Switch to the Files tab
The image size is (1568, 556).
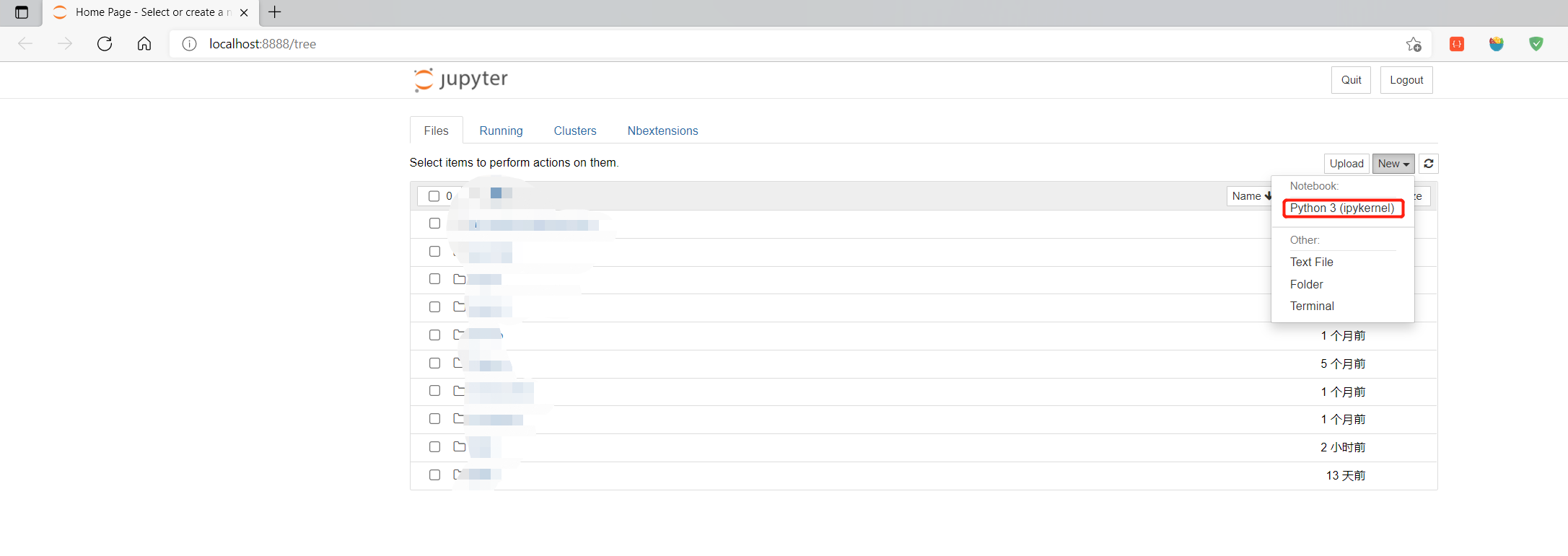pos(436,131)
